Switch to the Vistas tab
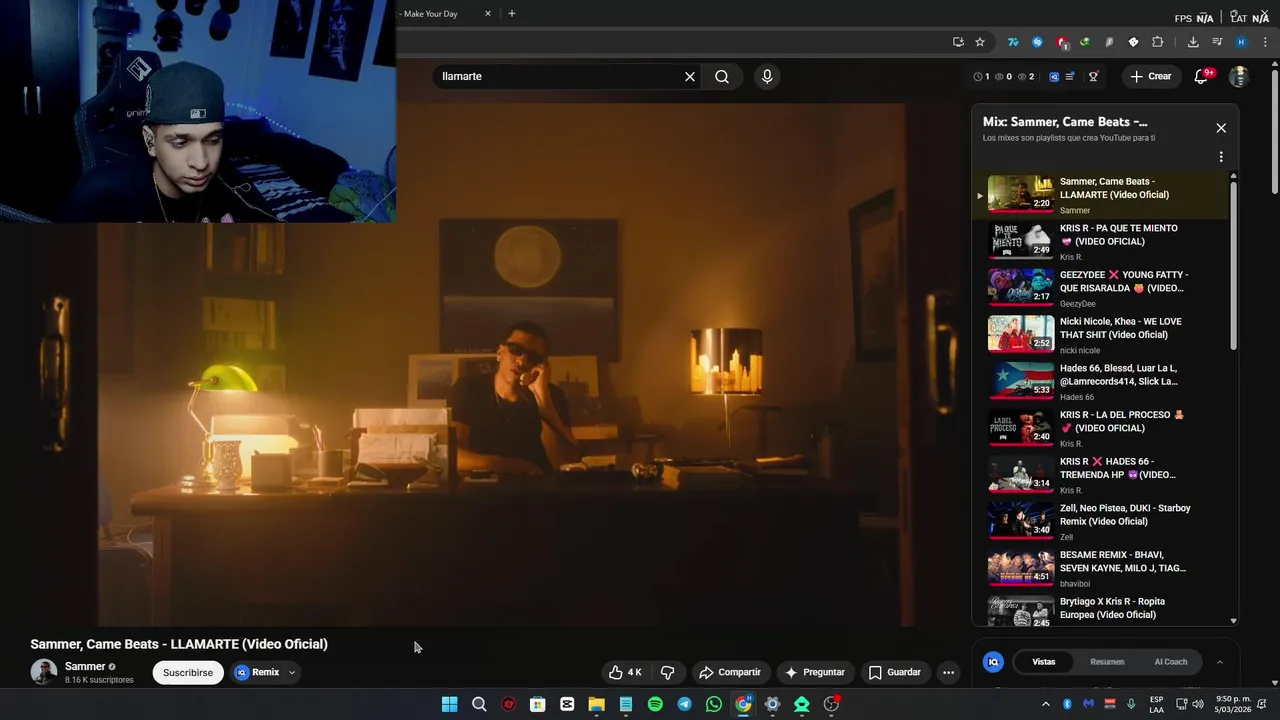 coord(1044,662)
